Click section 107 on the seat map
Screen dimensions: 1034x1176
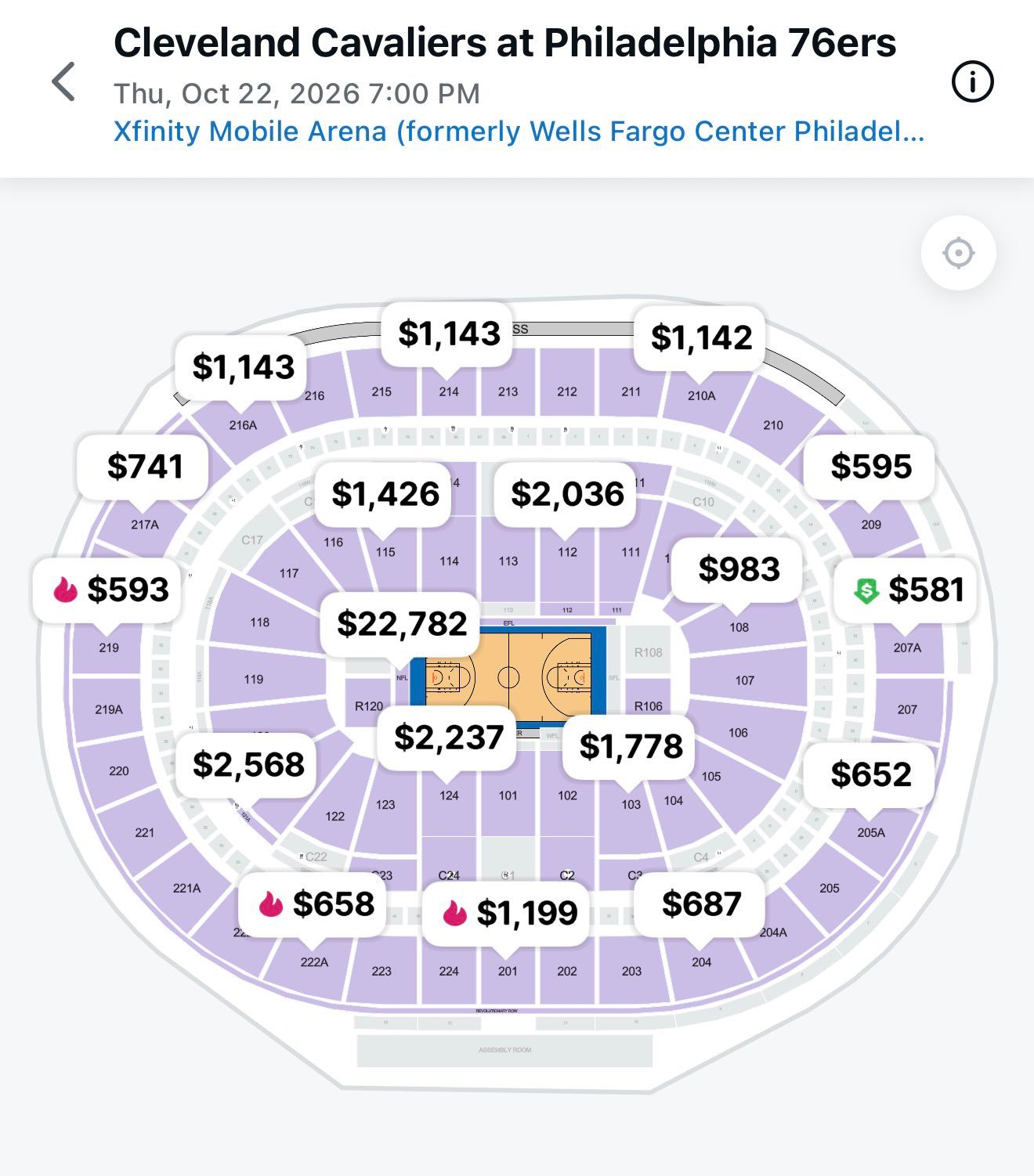pyautogui.click(x=745, y=680)
